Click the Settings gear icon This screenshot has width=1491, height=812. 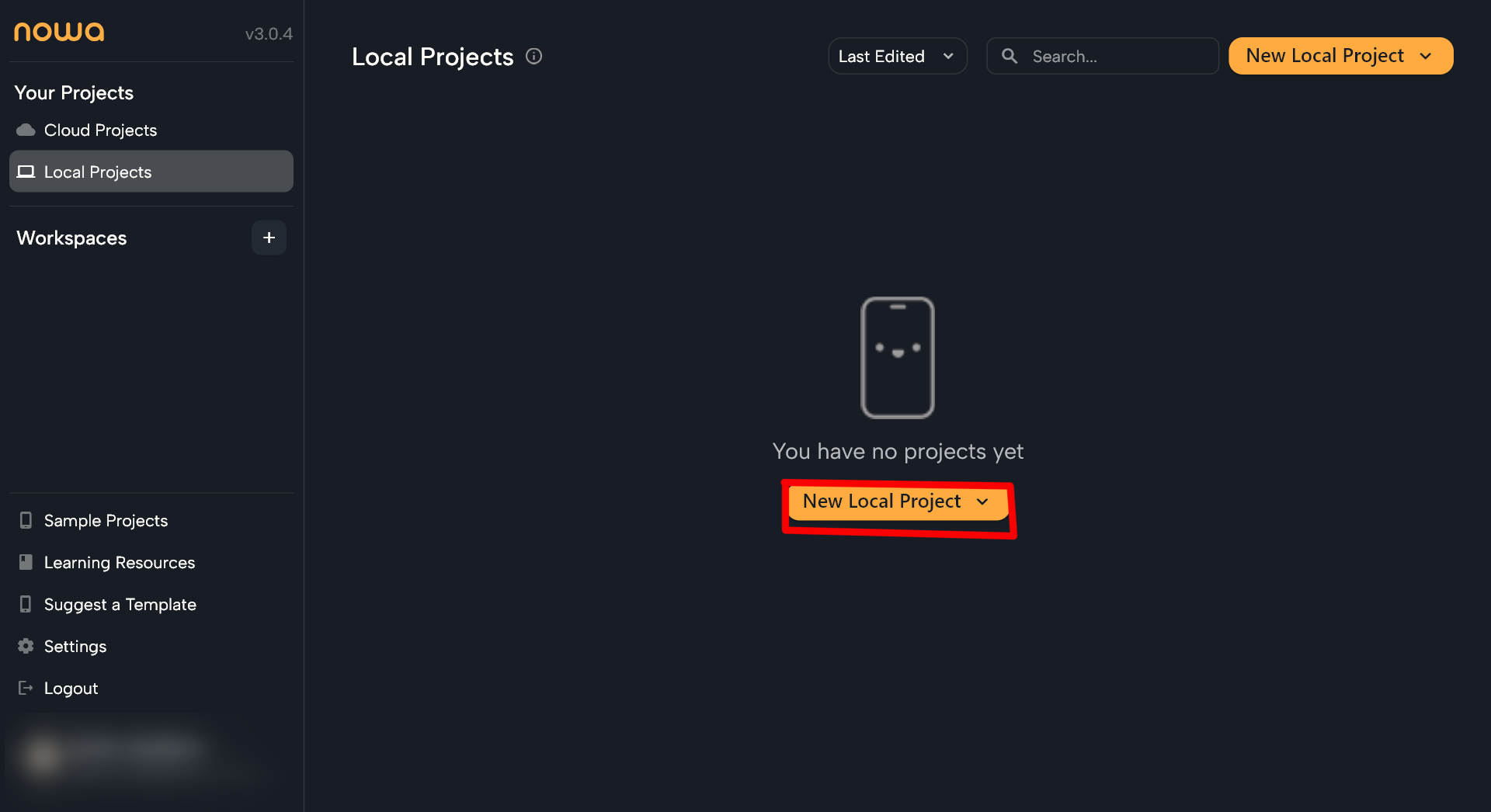point(26,646)
